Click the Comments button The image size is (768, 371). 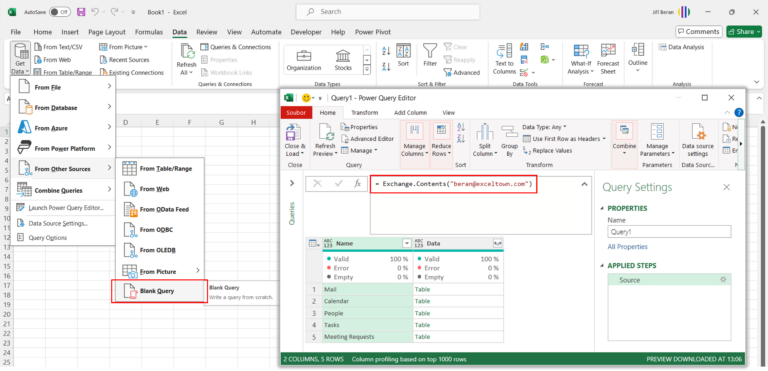click(x=698, y=31)
